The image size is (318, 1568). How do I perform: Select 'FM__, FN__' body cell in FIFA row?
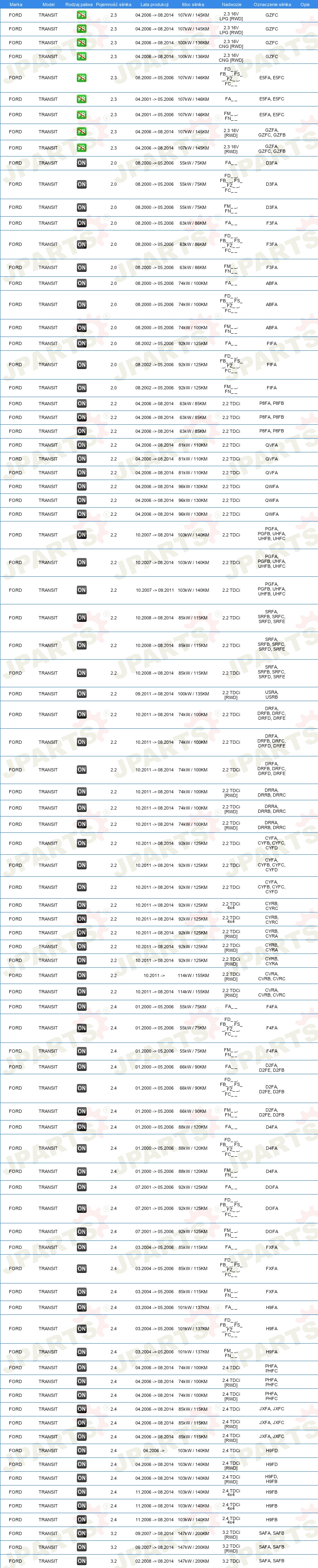[231, 389]
